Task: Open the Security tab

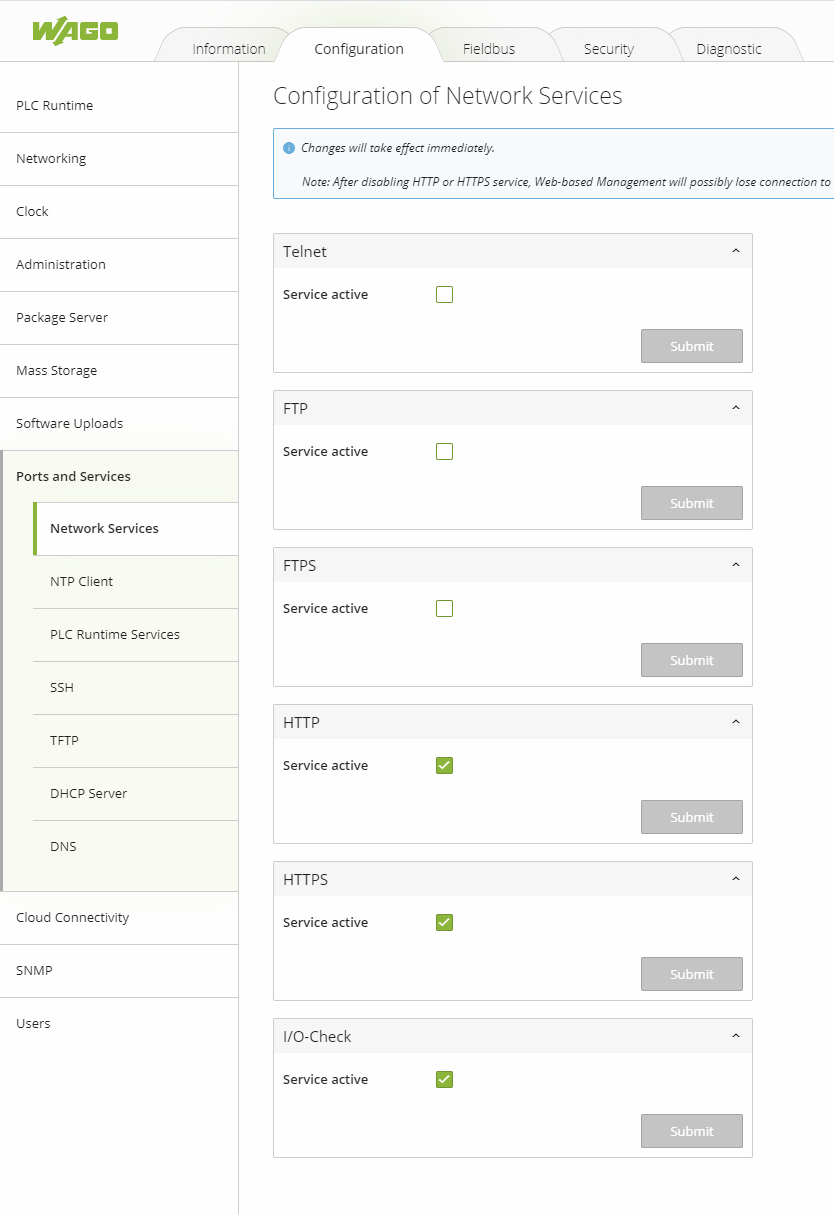Action: (x=609, y=49)
